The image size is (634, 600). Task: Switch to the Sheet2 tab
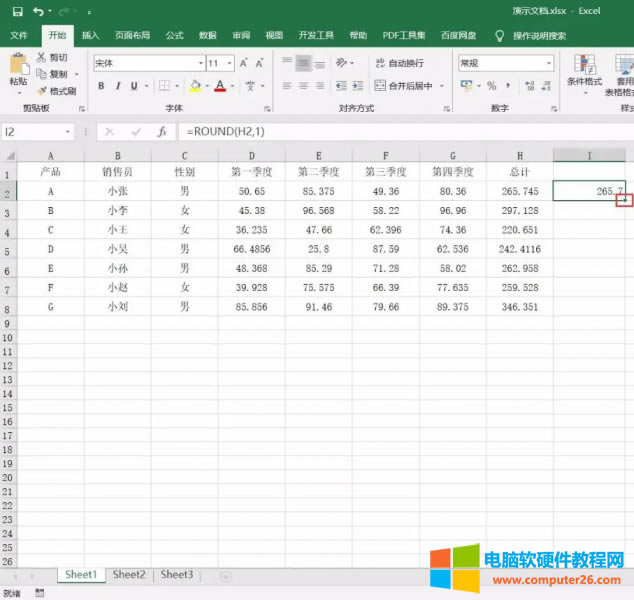tap(129, 575)
